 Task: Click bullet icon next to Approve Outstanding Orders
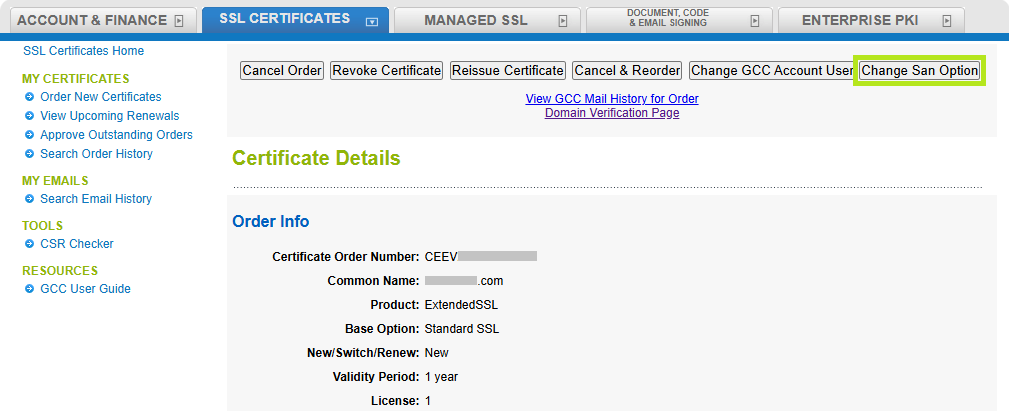pos(29,135)
